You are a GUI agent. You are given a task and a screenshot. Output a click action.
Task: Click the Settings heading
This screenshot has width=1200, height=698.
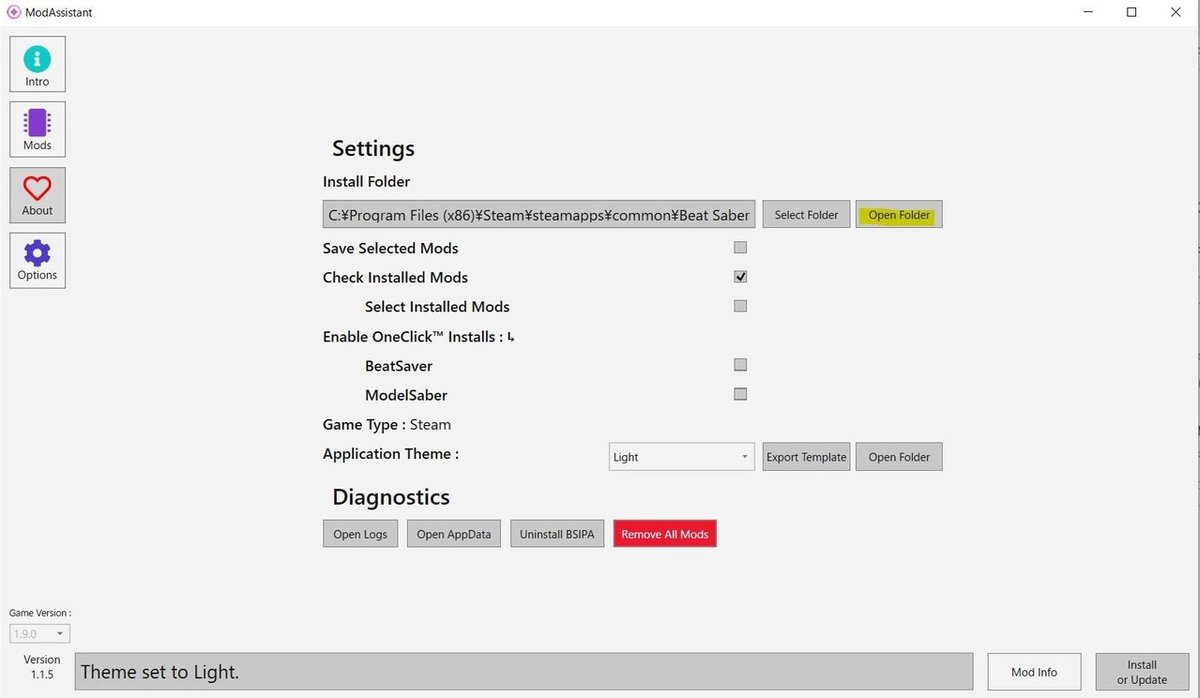click(x=373, y=148)
